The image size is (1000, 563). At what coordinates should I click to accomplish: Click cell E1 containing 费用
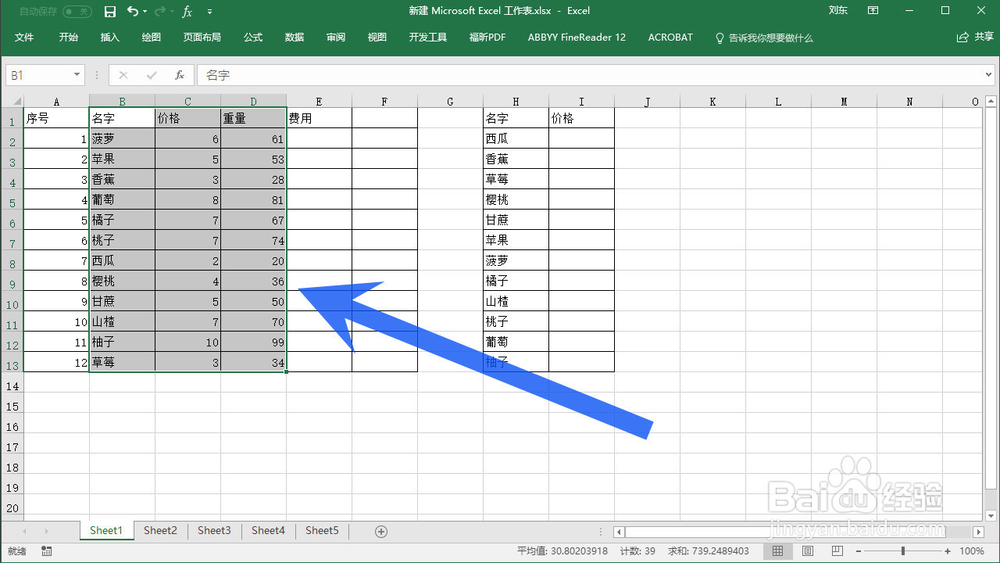319,118
